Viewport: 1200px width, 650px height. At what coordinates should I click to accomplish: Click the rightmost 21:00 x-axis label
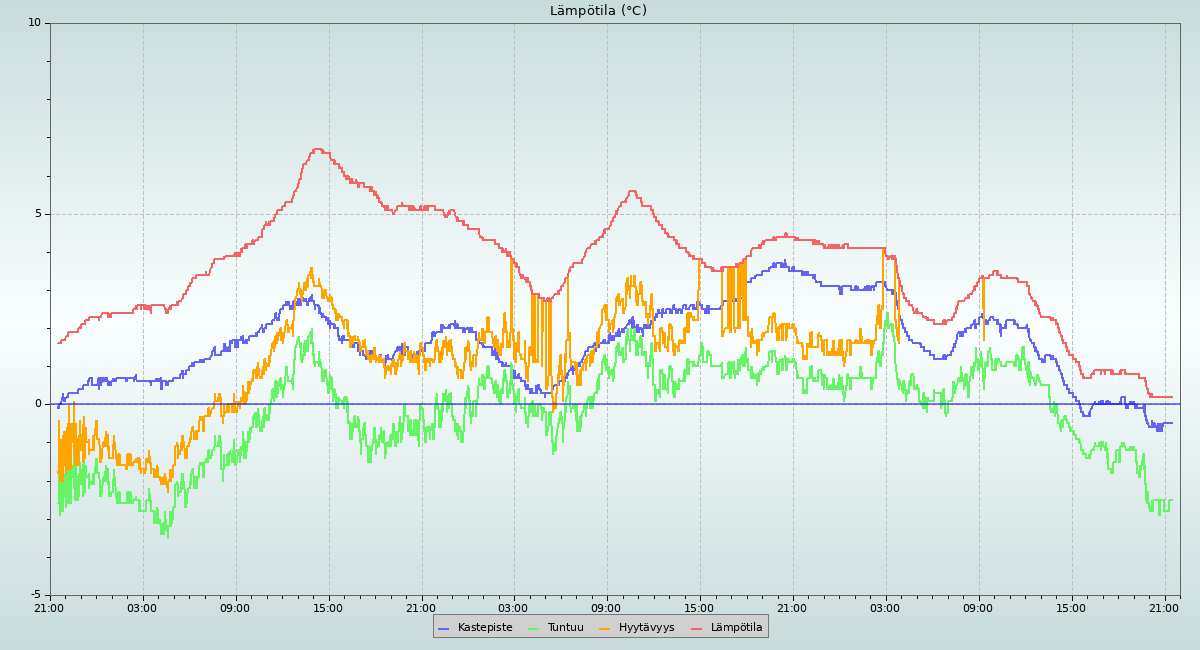point(1164,608)
